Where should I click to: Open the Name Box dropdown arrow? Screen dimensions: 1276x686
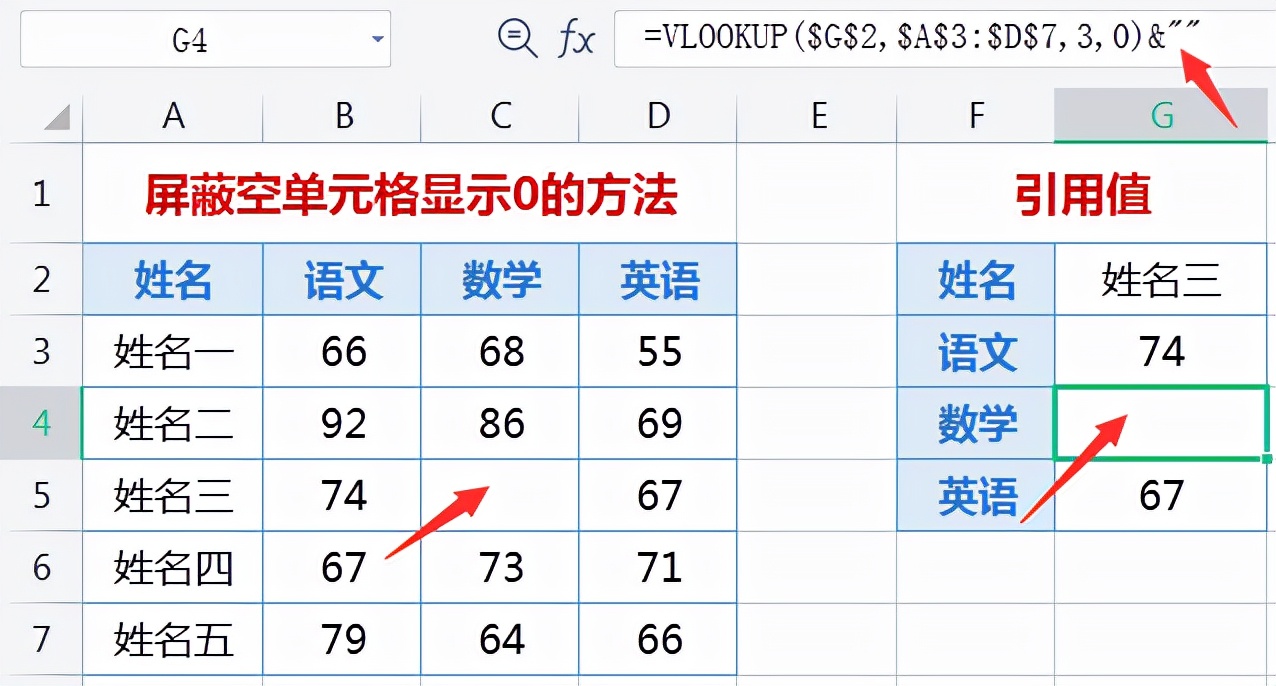pos(378,39)
